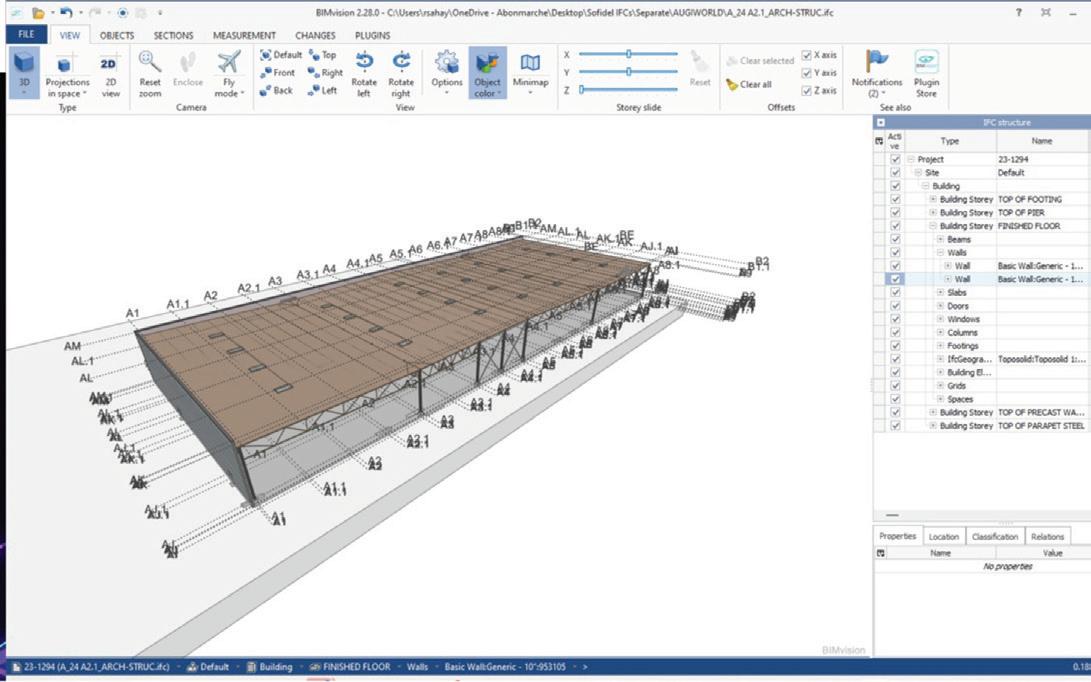1091x682 pixels.
Task: Click the Default view button
Action: 281,55
